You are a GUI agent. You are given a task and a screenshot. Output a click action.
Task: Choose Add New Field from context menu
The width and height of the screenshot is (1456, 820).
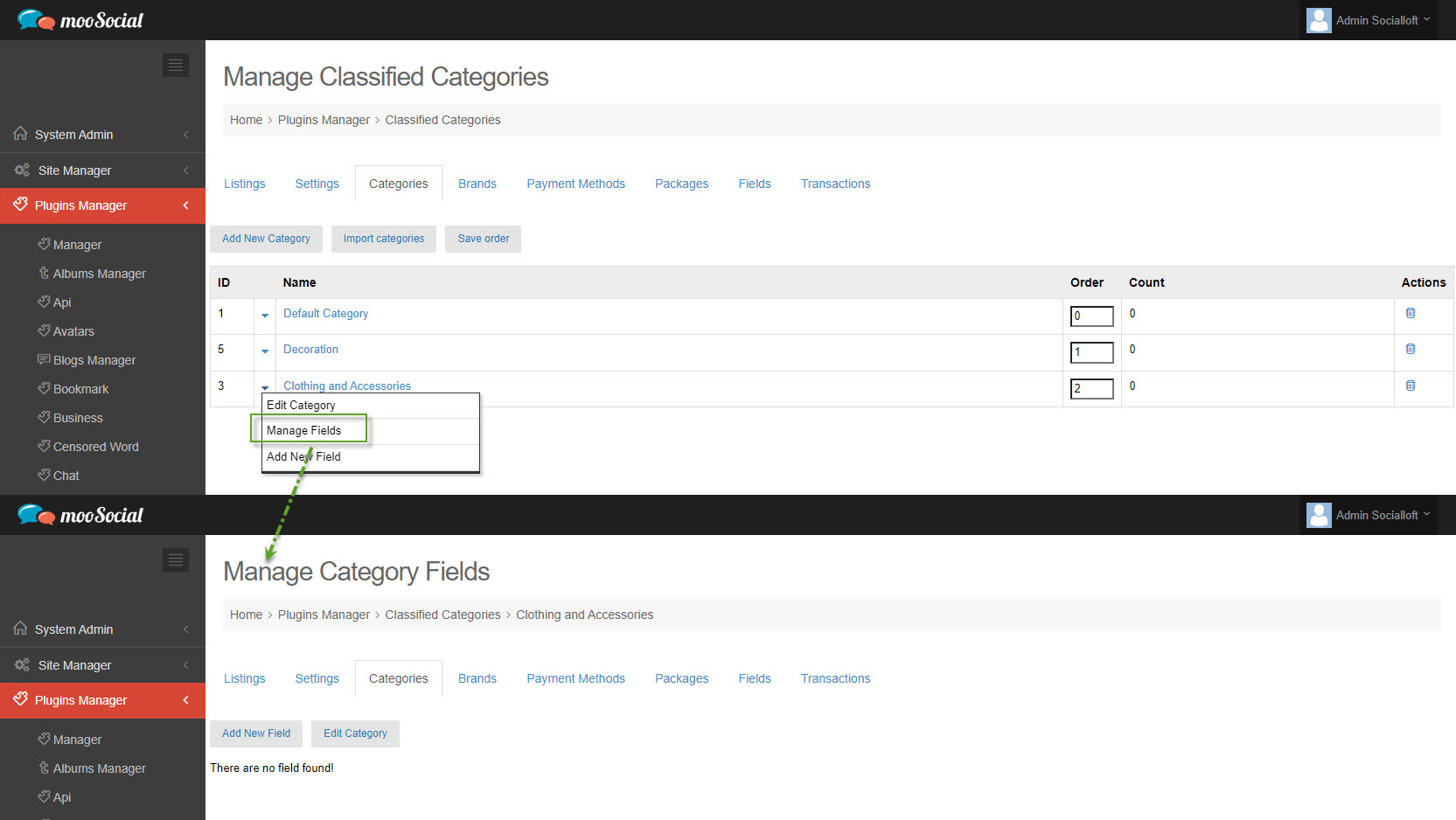(x=371, y=457)
